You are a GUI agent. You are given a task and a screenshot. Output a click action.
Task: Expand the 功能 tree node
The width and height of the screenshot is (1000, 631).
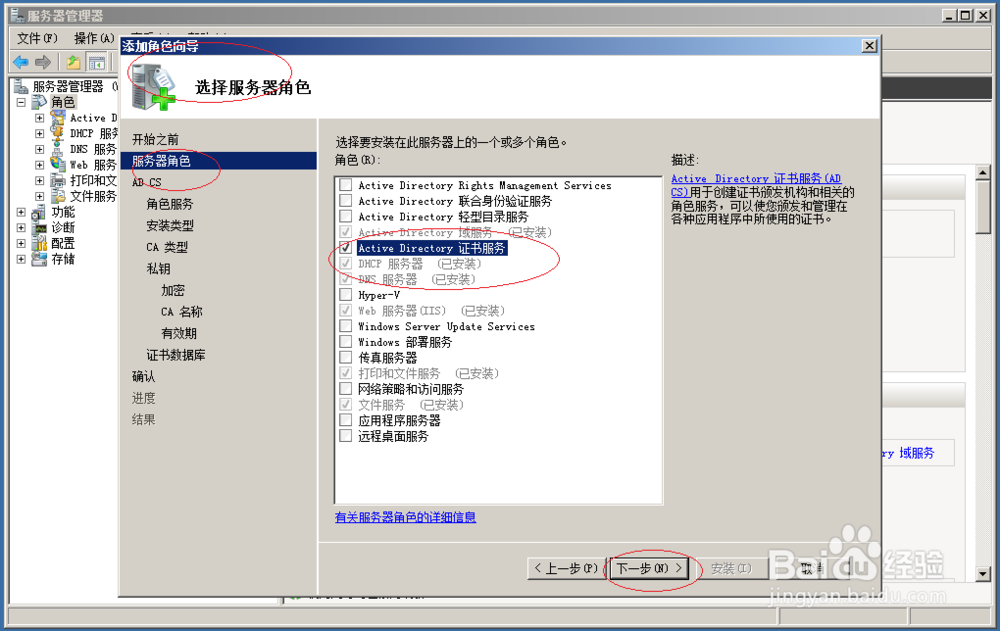coord(21,212)
